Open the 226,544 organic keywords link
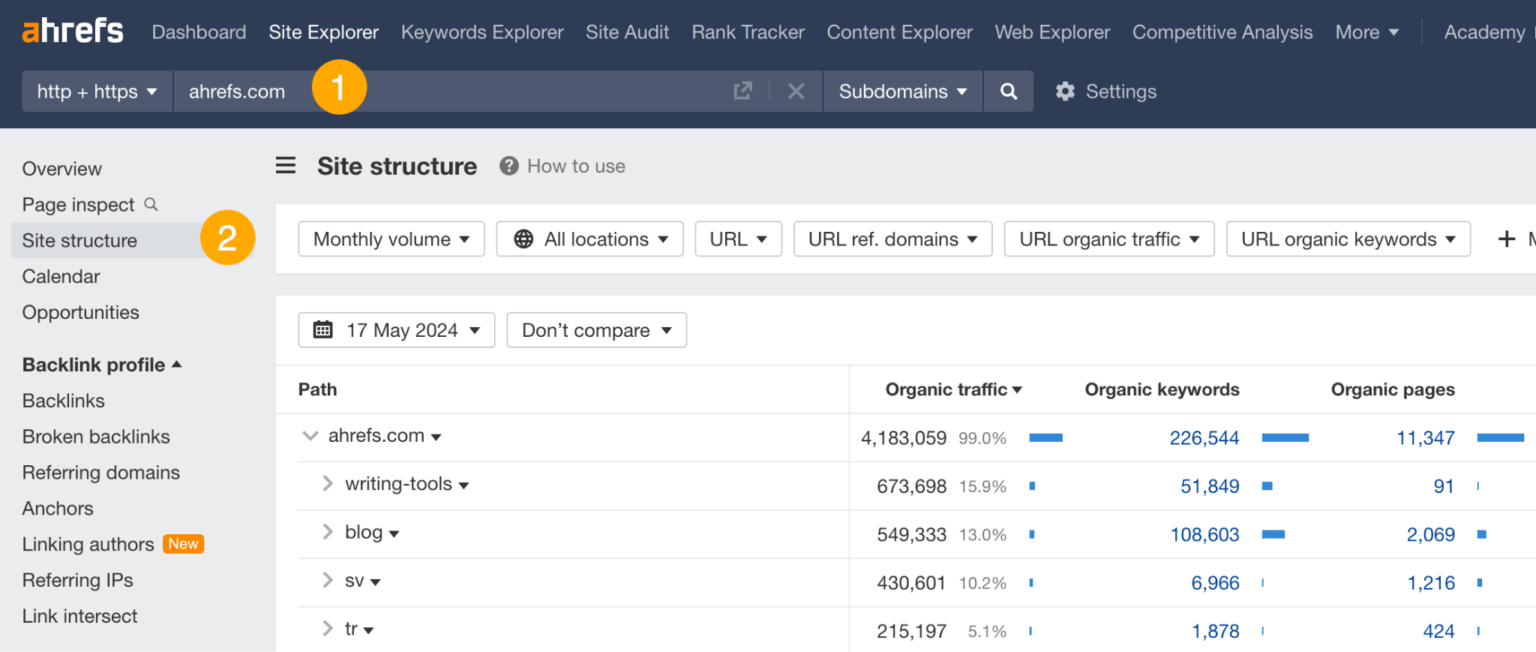 click(1205, 437)
